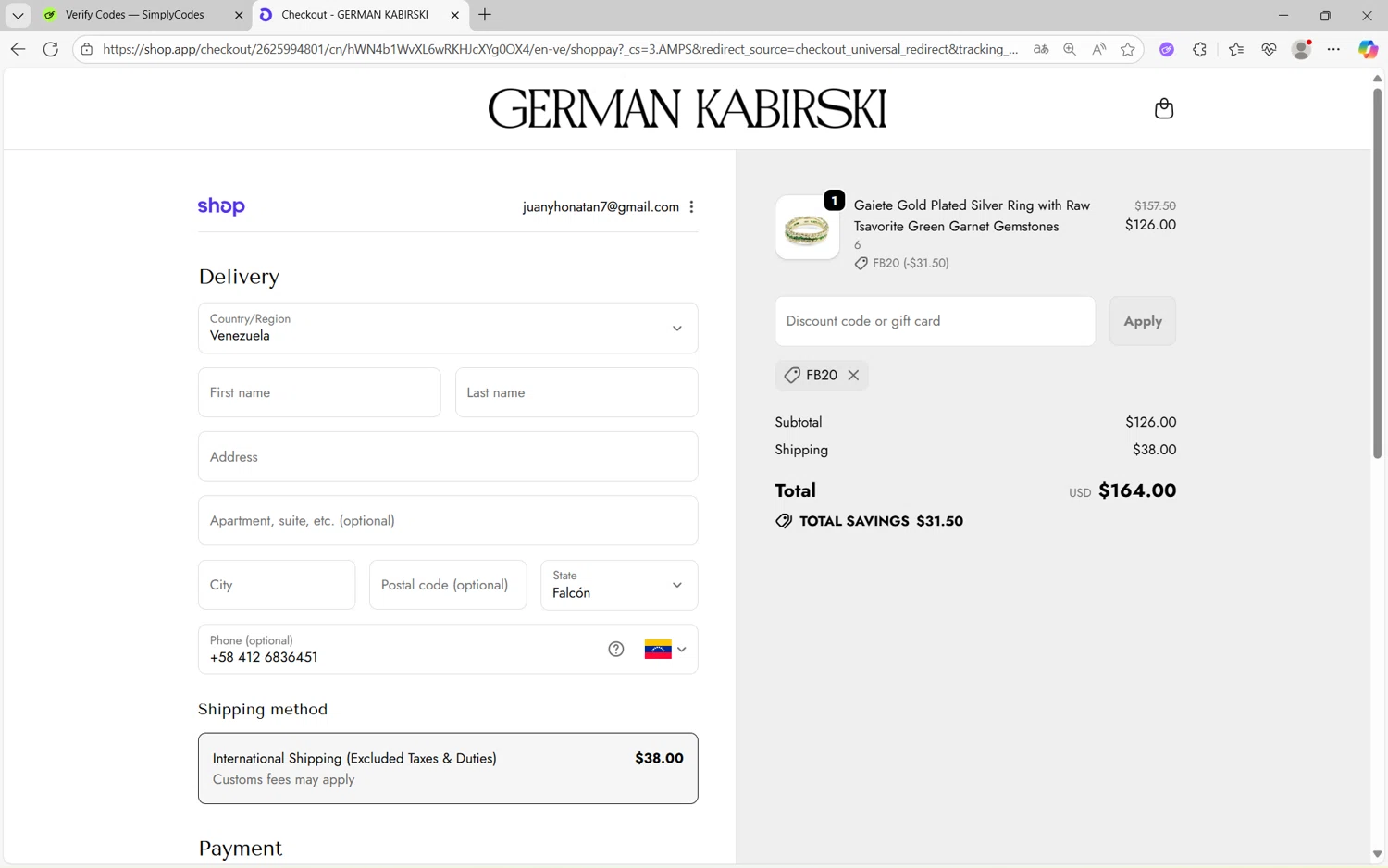Open the State dropdown showing Falcón
This screenshot has width=1388, height=868.
coord(619,585)
